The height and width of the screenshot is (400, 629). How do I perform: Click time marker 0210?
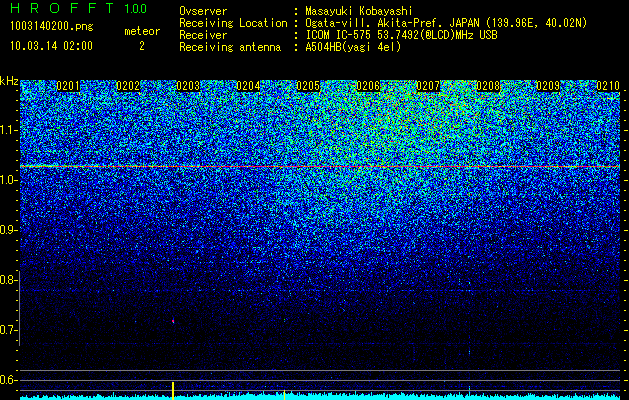(x=608, y=86)
